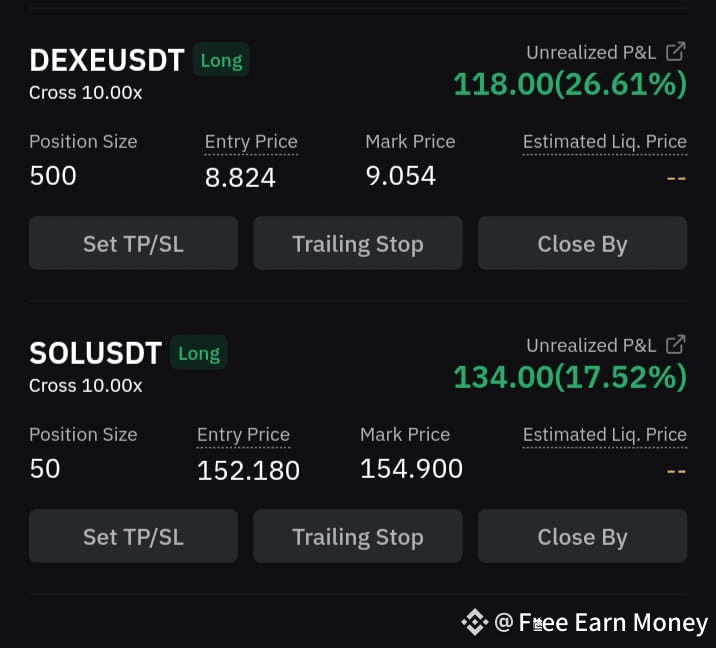Choose Close By for SOLUSDT position

pyautogui.click(x=582, y=536)
